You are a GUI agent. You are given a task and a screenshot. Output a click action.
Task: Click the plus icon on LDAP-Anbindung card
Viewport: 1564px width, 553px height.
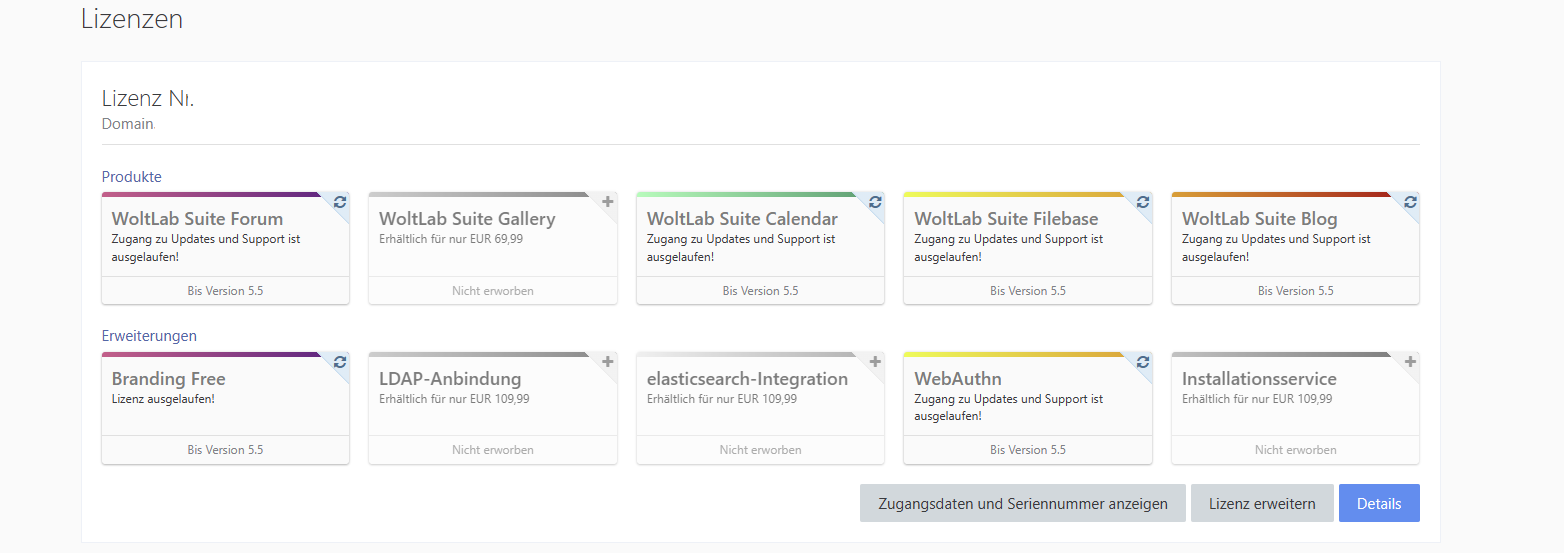click(607, 362)
